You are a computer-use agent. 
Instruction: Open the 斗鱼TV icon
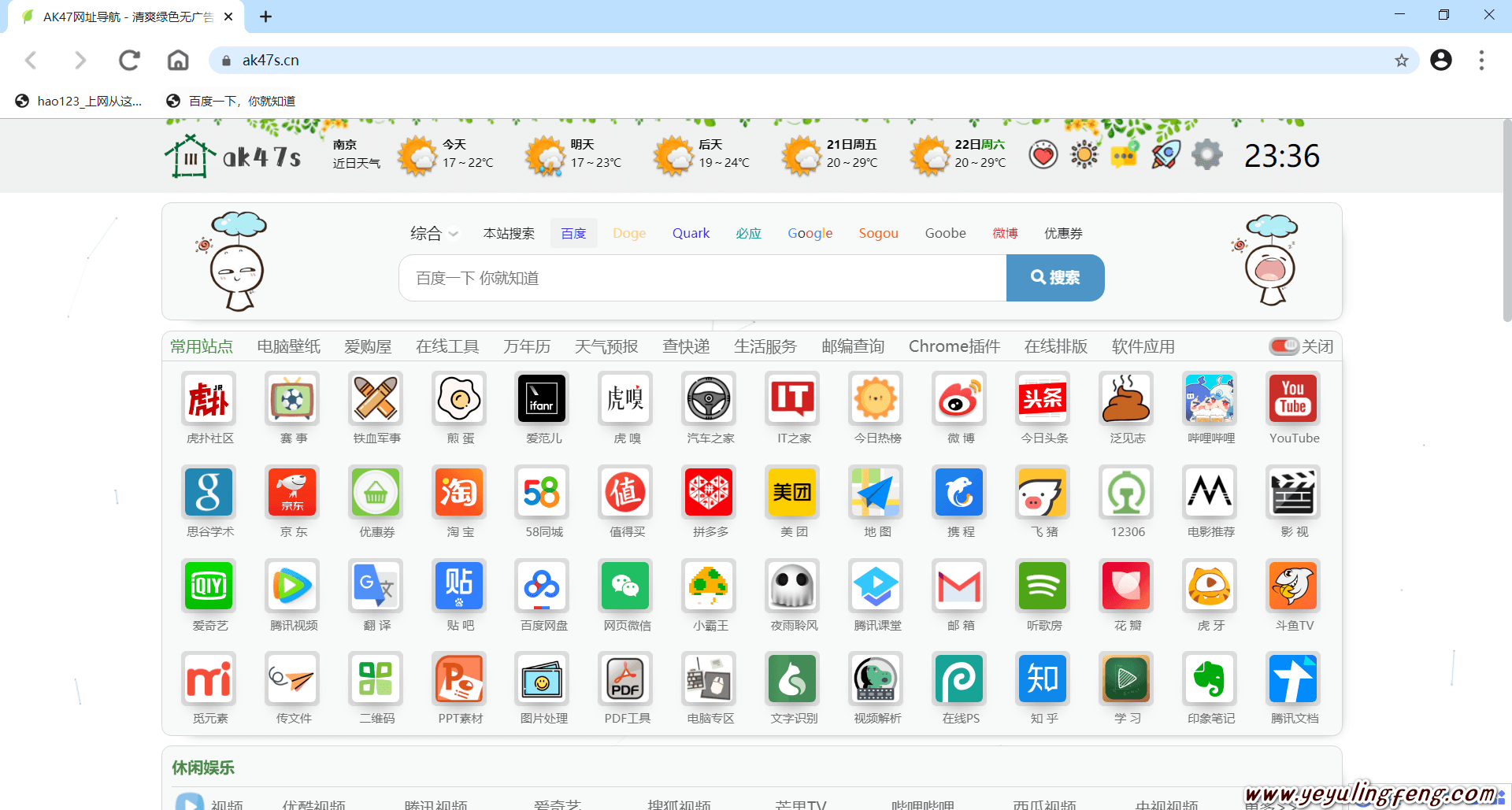(1294, 586)
